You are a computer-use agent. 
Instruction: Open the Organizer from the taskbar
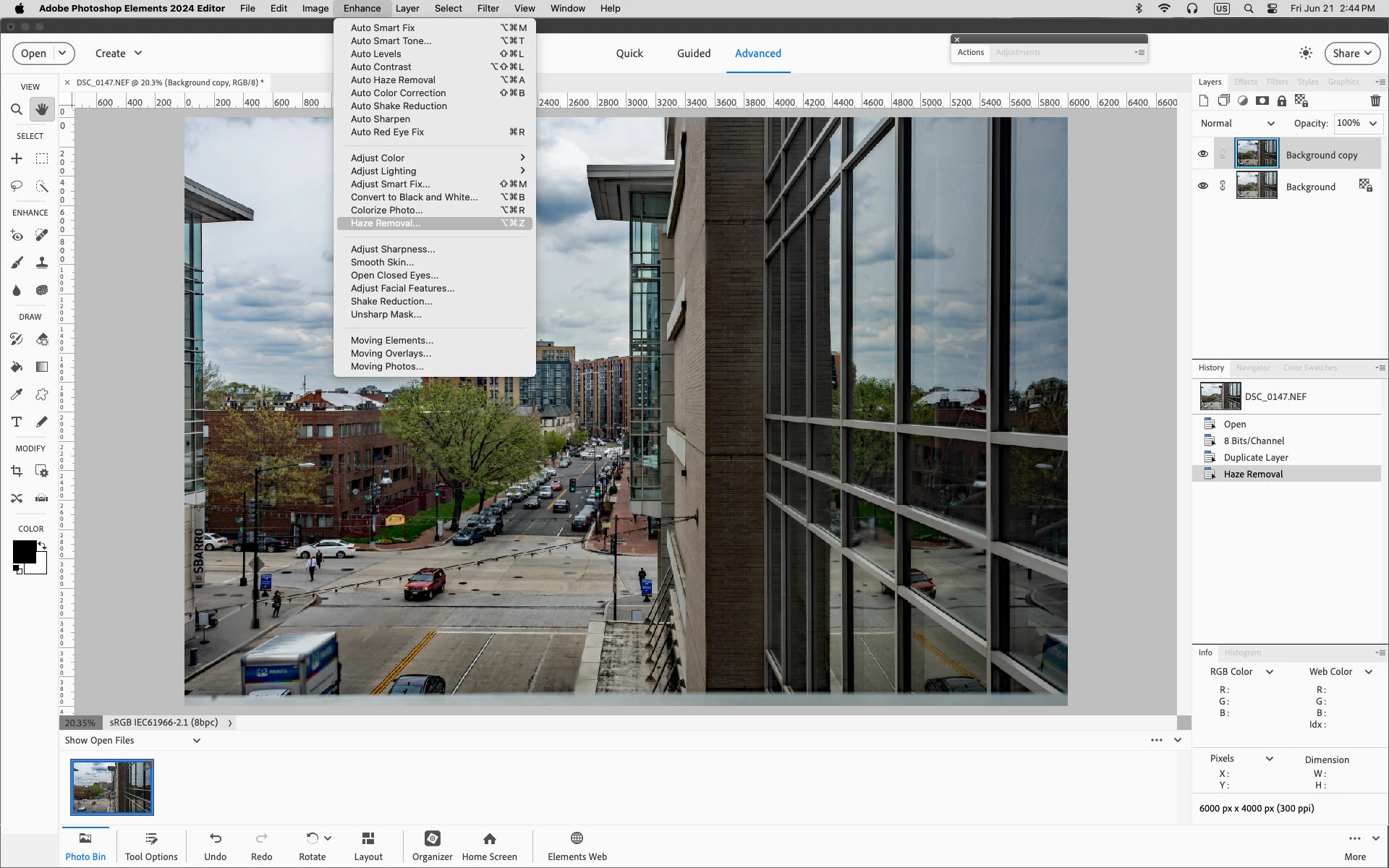pos(432,845)
